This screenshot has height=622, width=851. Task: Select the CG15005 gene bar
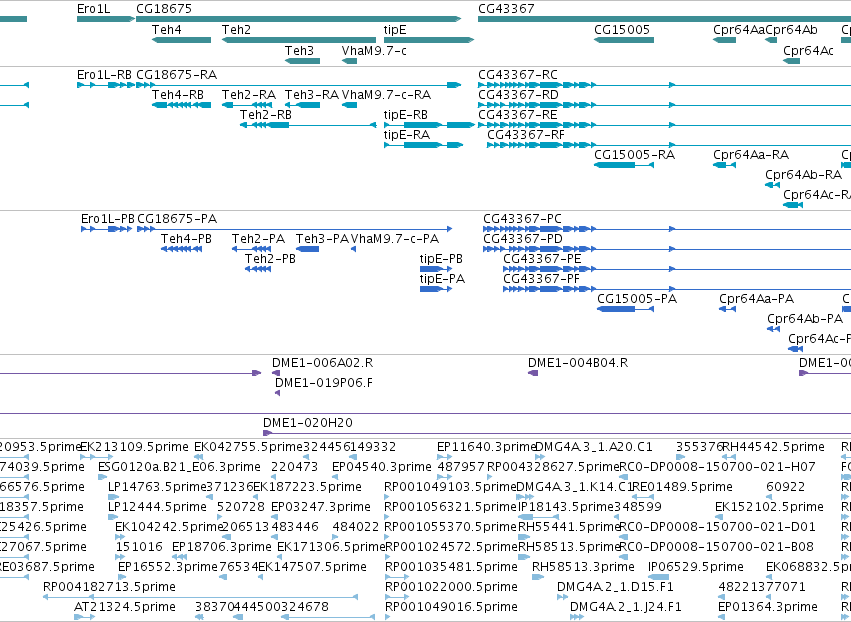coord(624,40)
